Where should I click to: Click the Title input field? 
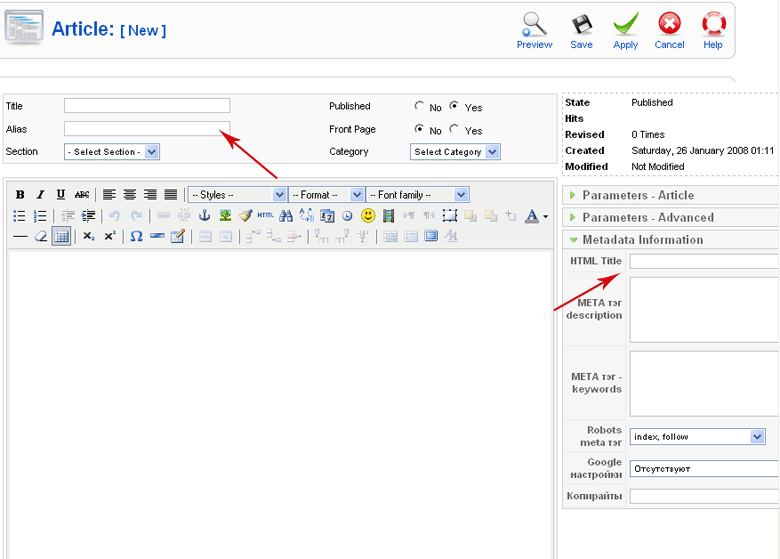click(147, 105)
